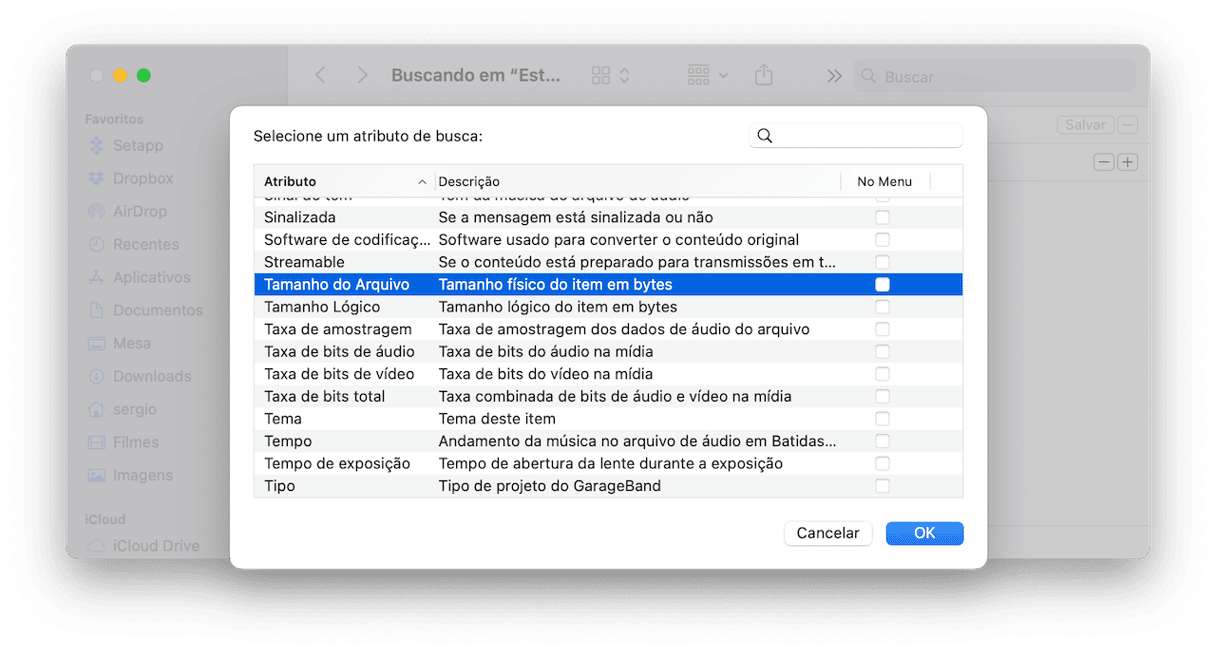Check No Menu for Taxa de amostragem
The height and width of the screenshot is (656, 1216).
[882, 329]
